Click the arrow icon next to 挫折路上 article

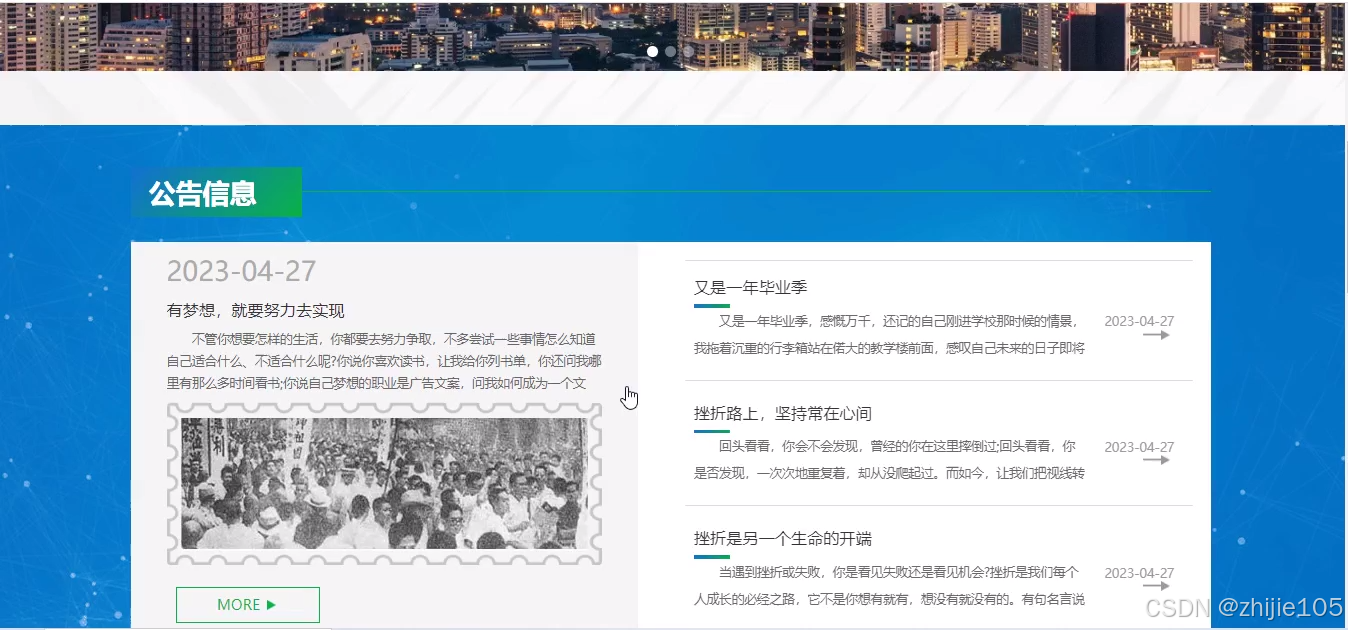tap(1158, 461)
